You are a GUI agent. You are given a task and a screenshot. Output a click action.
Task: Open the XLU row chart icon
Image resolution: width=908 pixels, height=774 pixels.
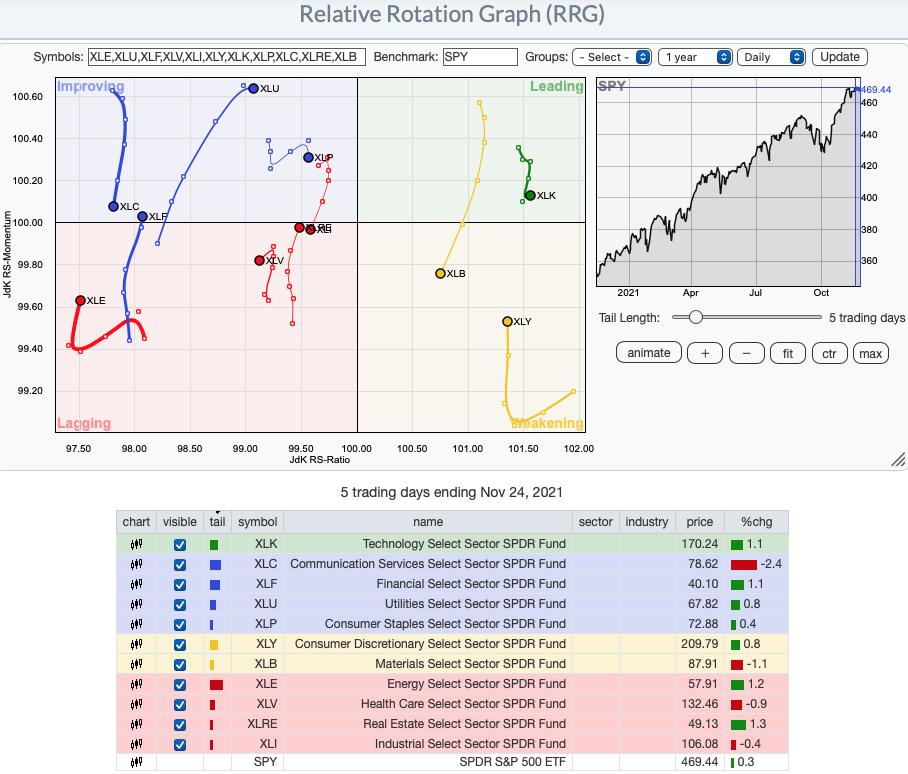pyautogui.click(x=136, y=604)
